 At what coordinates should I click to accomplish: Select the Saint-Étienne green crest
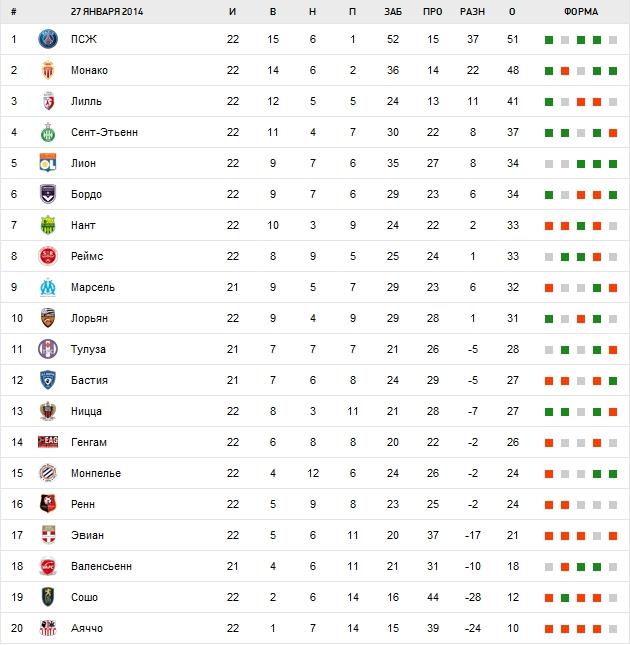click(x=47, y=133)
